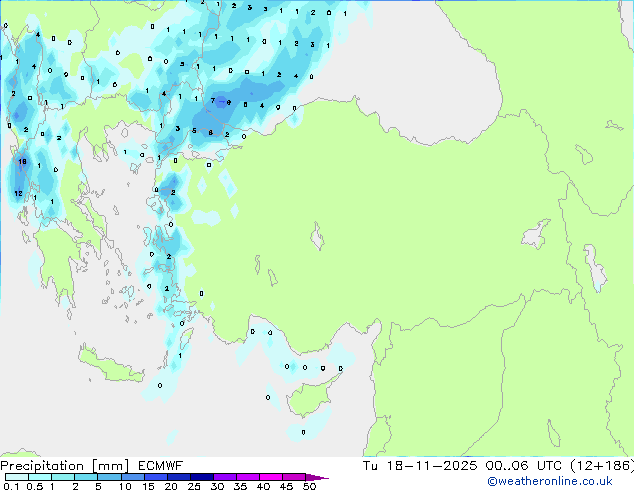This screenshot has height=490, width=634.
Task: Click legend scale value '50'
Action: coord(309,486)
